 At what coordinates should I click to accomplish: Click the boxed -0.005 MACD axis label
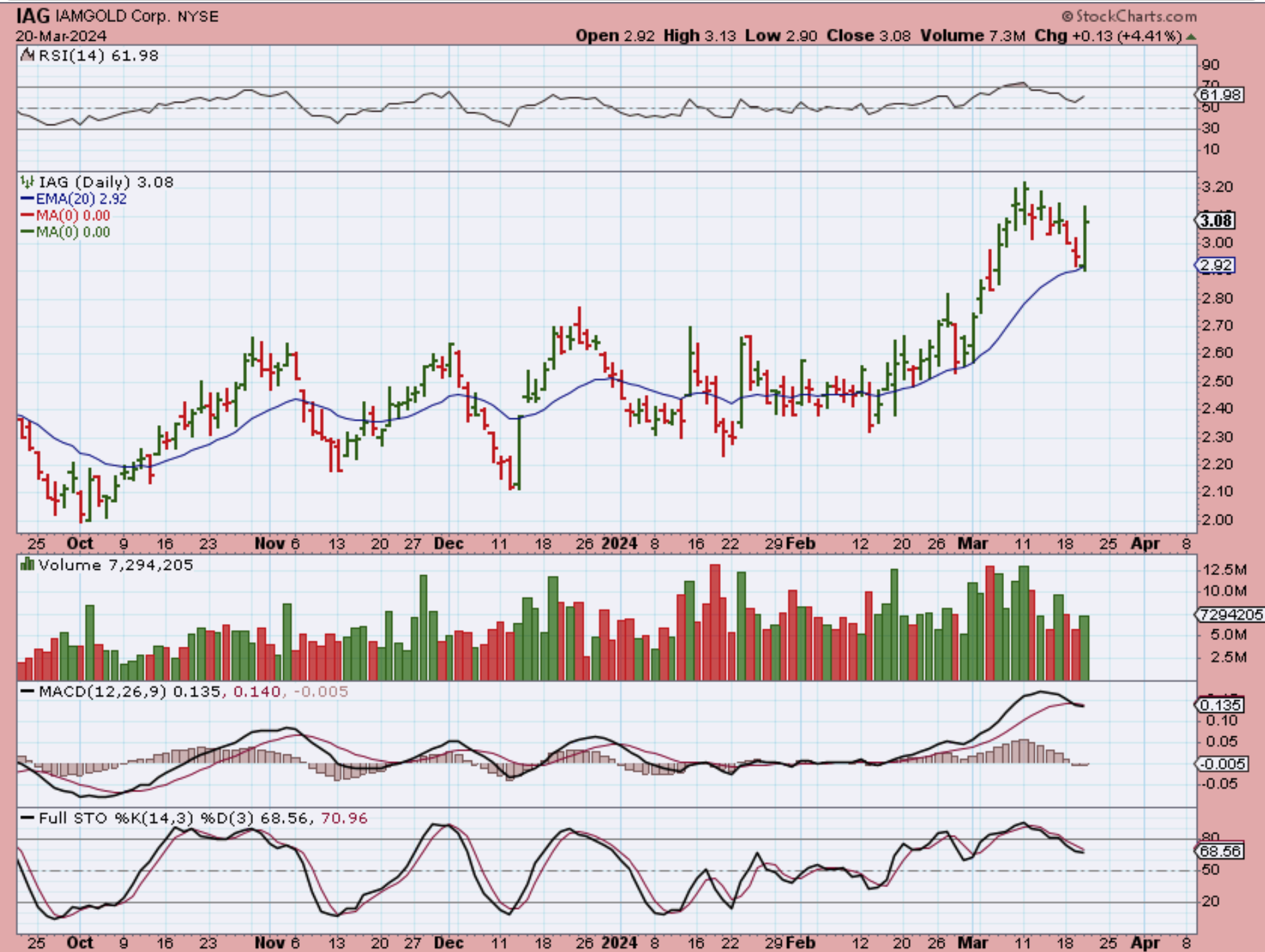pos(1222,764)
